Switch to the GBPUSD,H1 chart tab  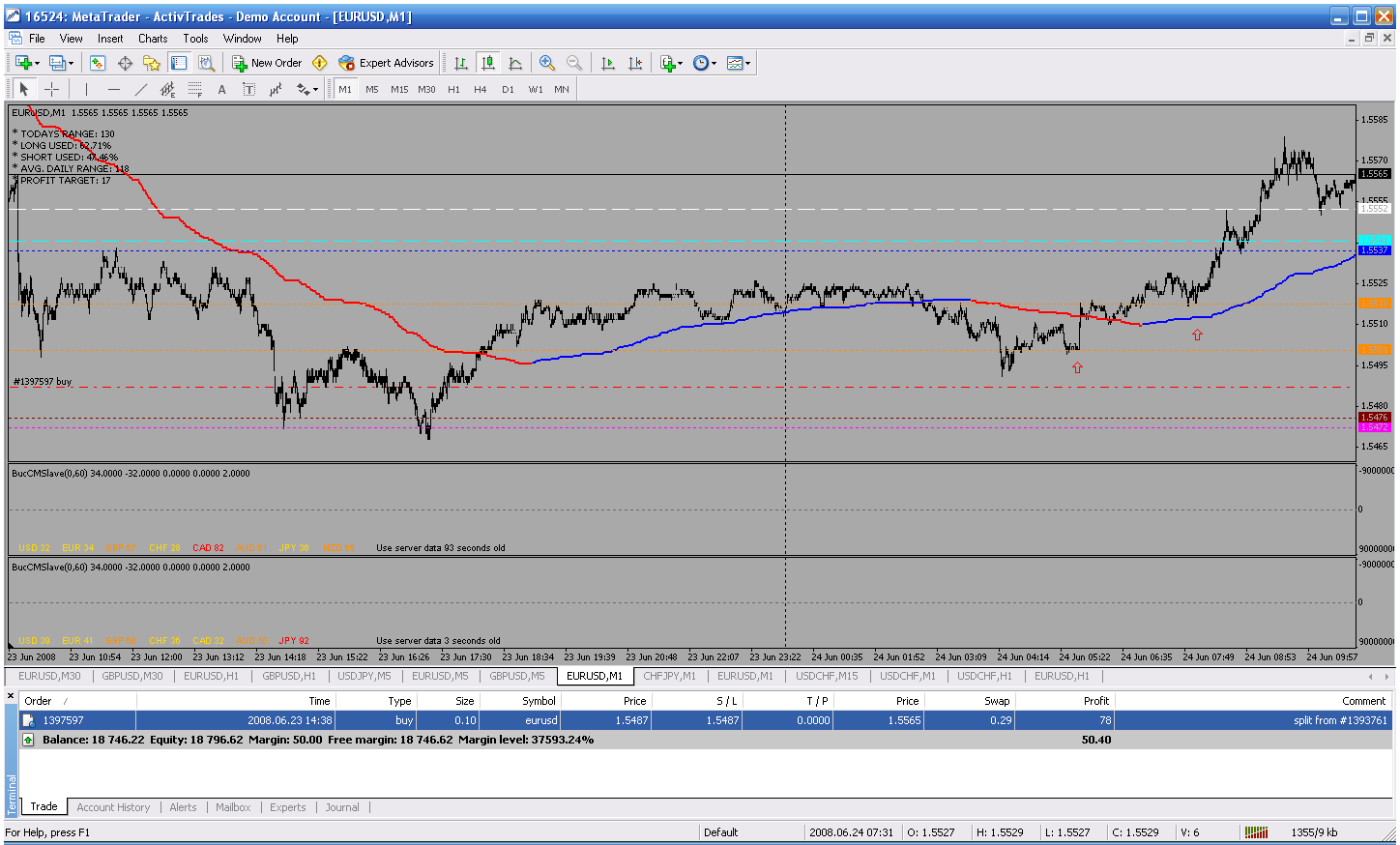point(288,676)
